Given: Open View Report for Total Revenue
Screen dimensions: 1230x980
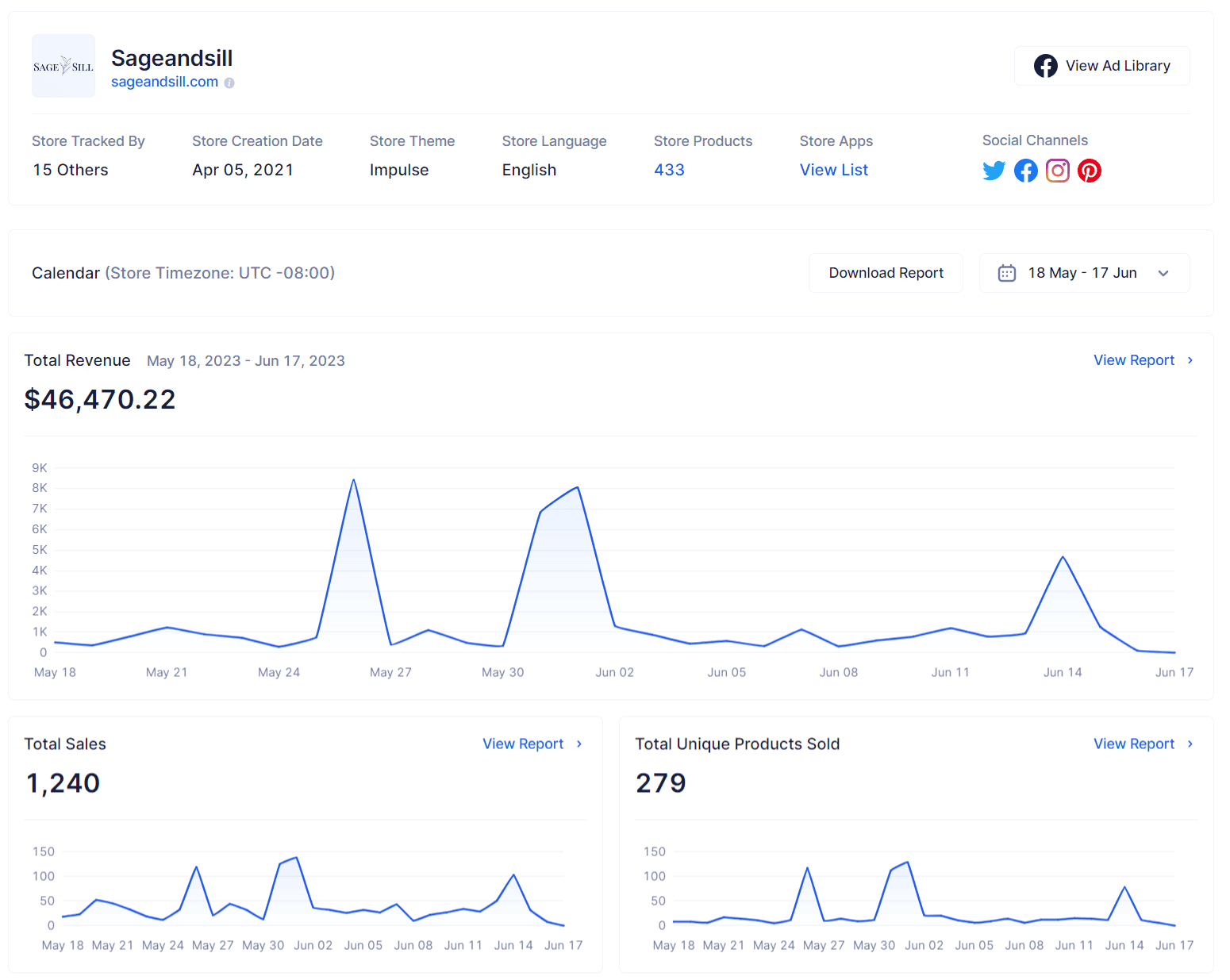Looking at the screenshot, I should pos(1133,360).
